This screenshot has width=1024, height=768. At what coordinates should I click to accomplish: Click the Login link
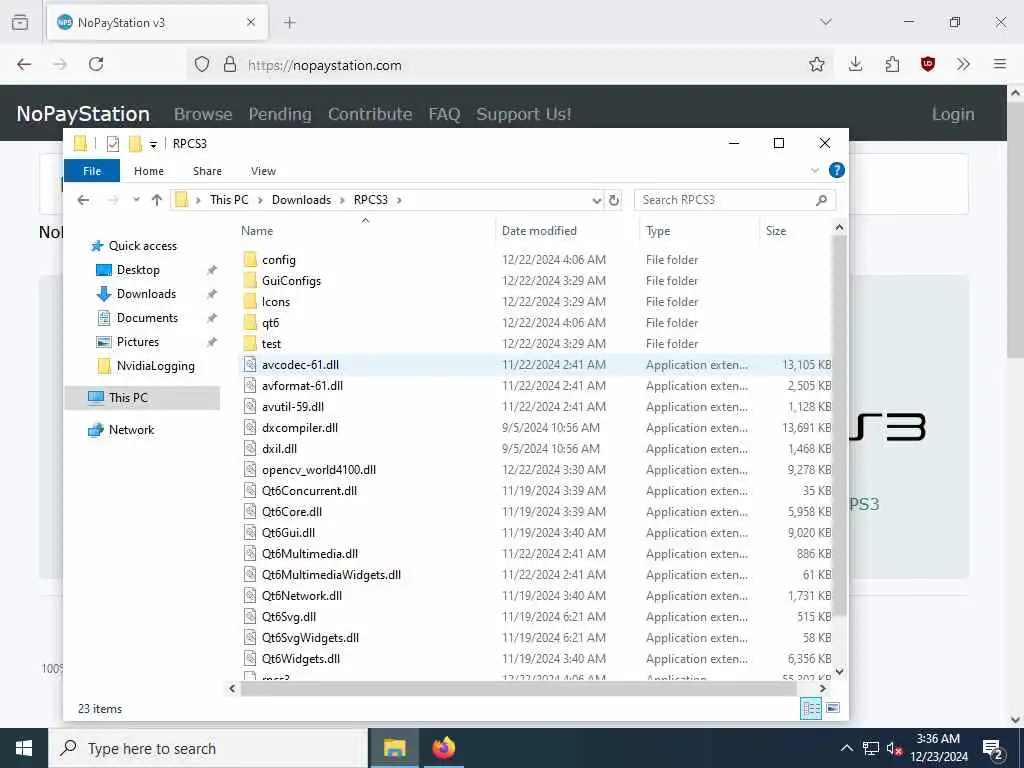pos(953,114)
